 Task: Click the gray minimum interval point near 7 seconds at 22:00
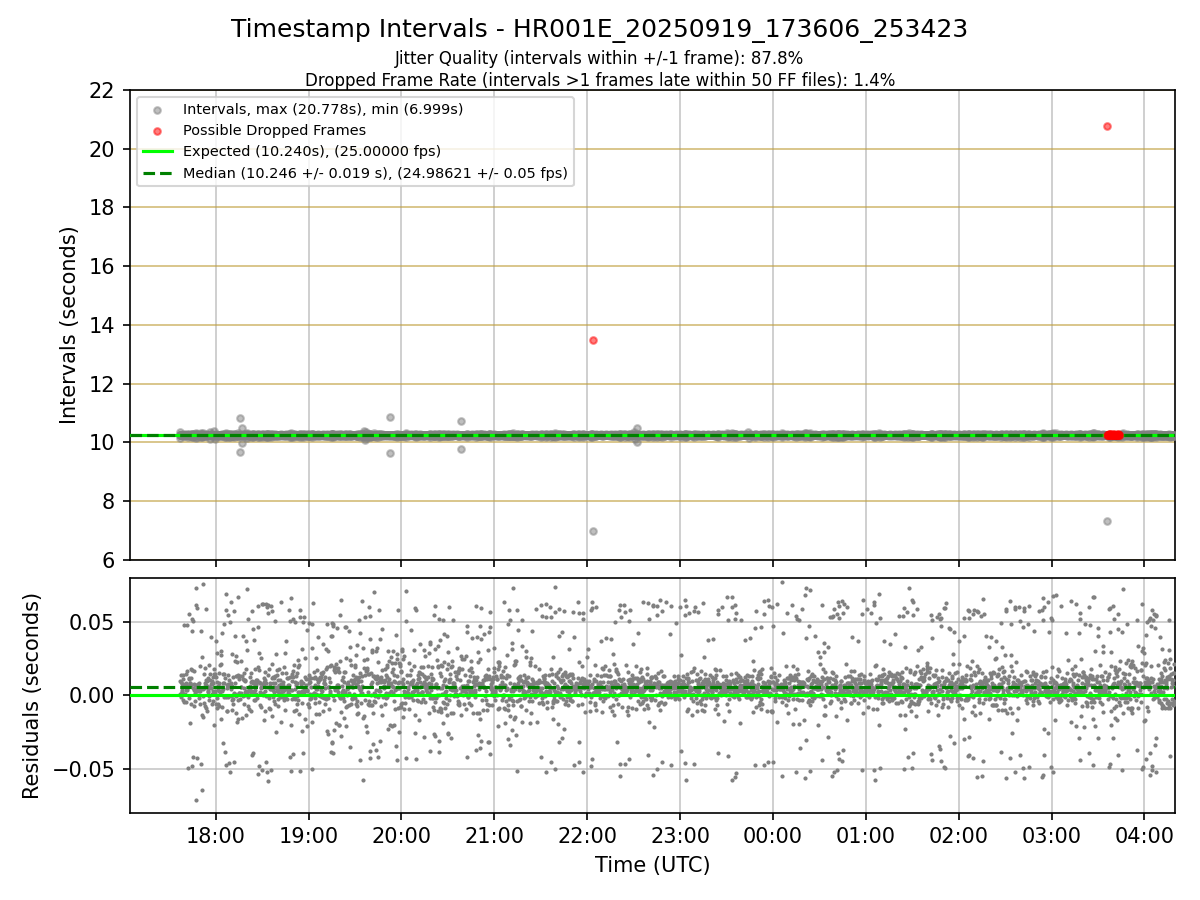pyautogui.click(x=593, y=531)
